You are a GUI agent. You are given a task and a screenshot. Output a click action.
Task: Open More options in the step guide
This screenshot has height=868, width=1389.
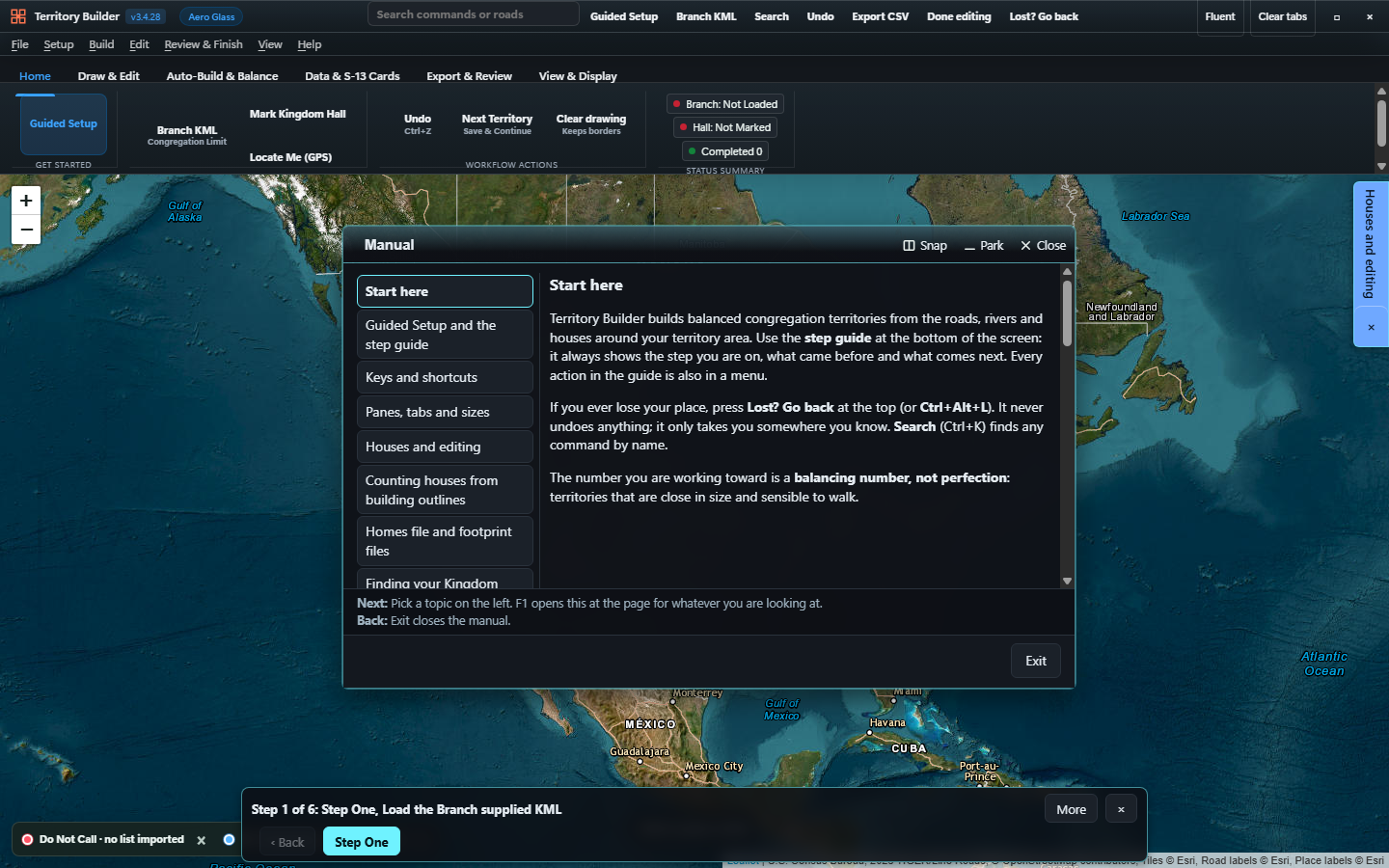coord(1071,809)
